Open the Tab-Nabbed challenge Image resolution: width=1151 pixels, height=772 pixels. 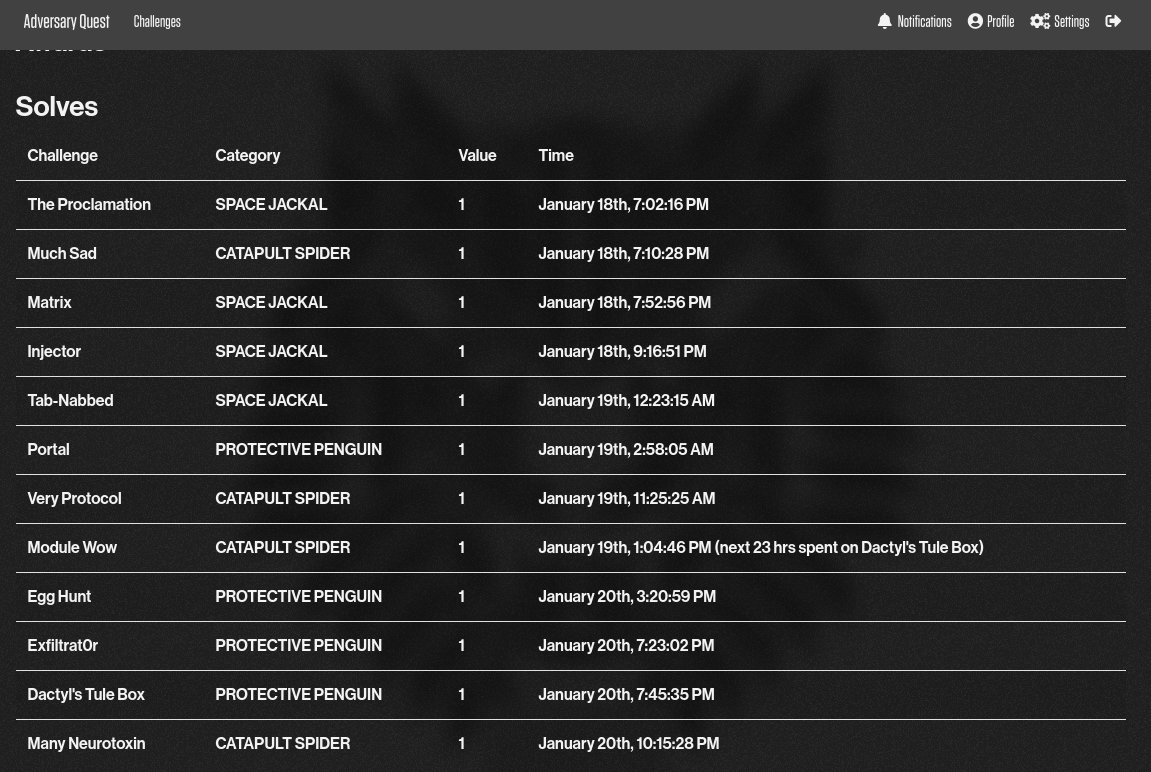click(x=70, y=400)
